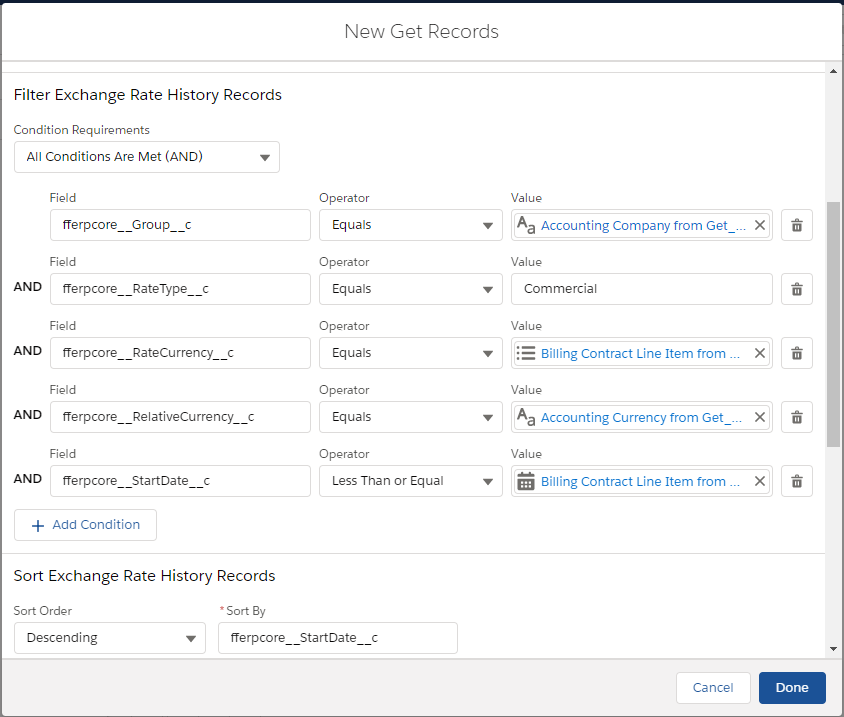Clear the Accounting Company value pill

point(759,225)
